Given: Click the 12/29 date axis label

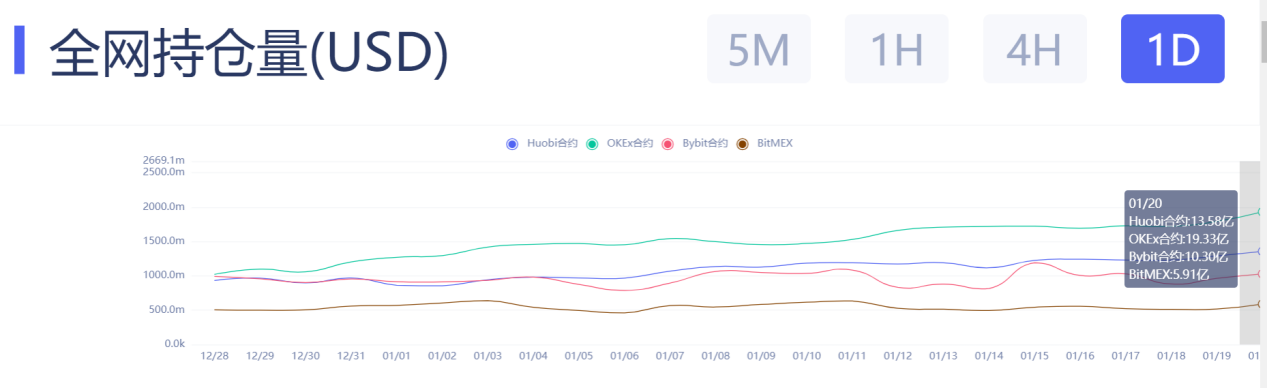Looking at the screenshot, I should click(x=260, y=356).
